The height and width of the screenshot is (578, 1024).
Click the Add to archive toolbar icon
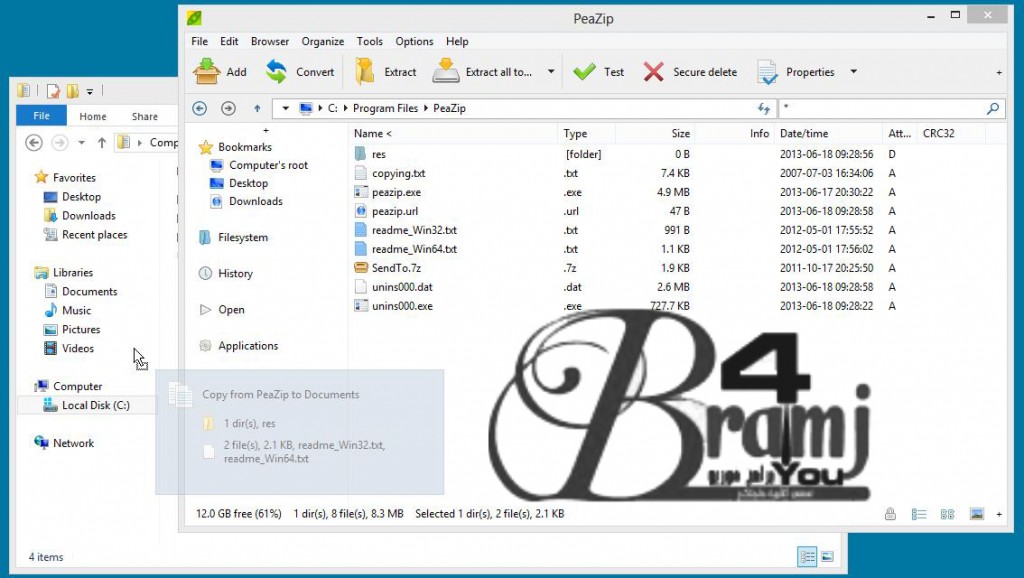pyautogui.click(x=207, y=71)
